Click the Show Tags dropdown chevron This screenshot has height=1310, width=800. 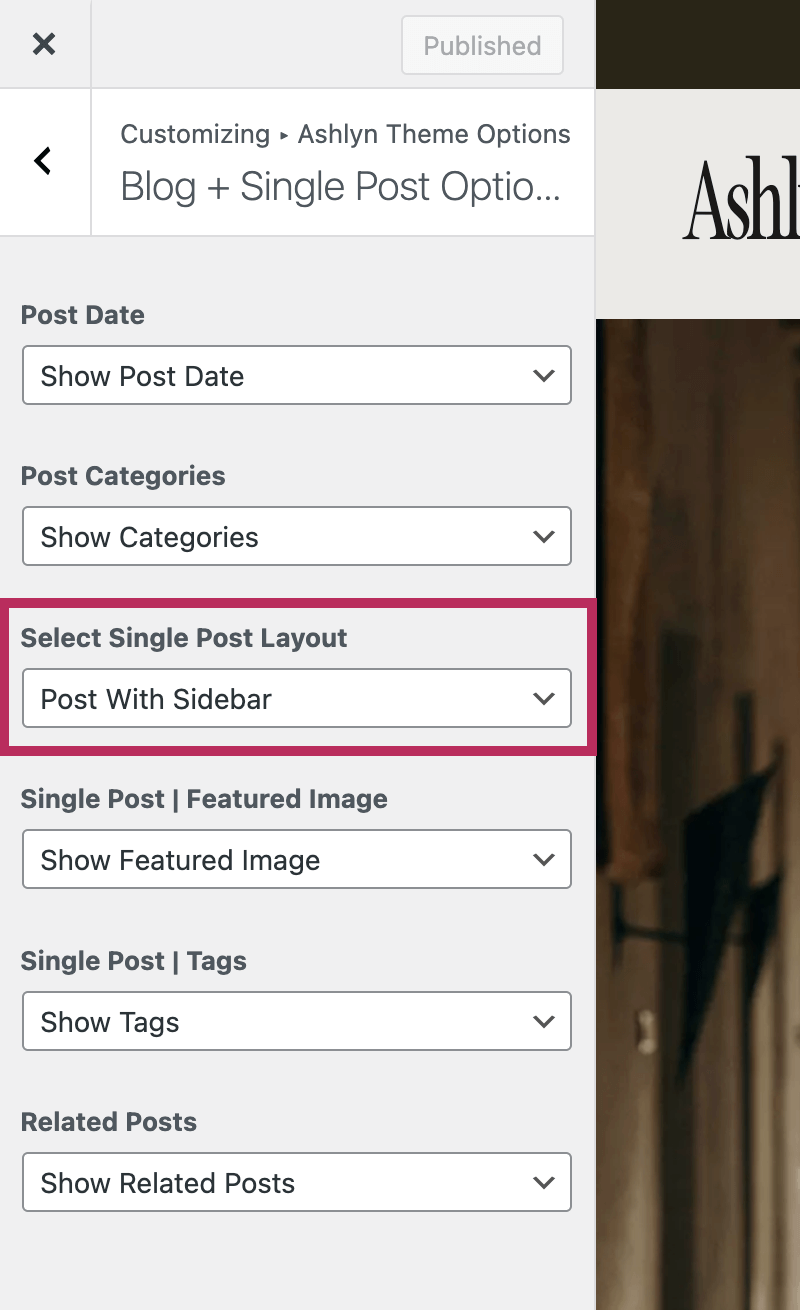point(544,1021)
